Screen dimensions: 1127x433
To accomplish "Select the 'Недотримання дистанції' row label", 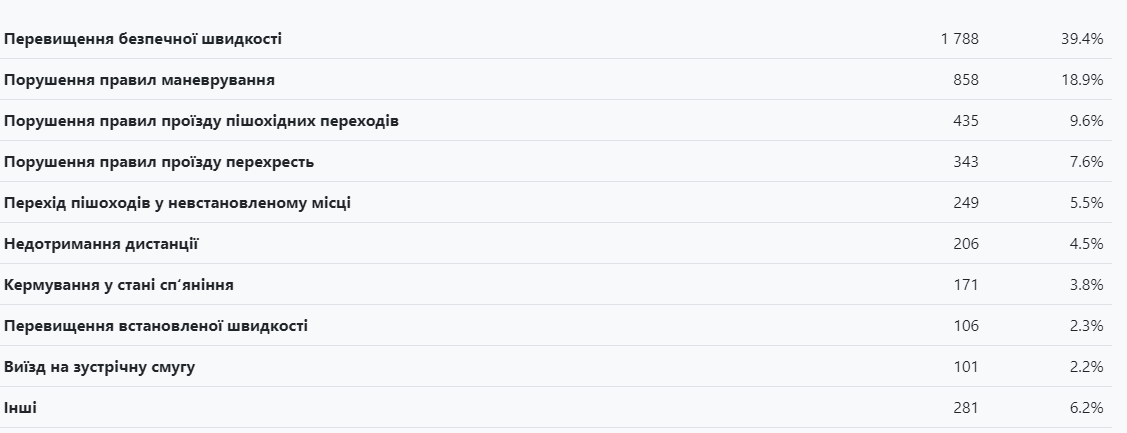I will [102, 244].
